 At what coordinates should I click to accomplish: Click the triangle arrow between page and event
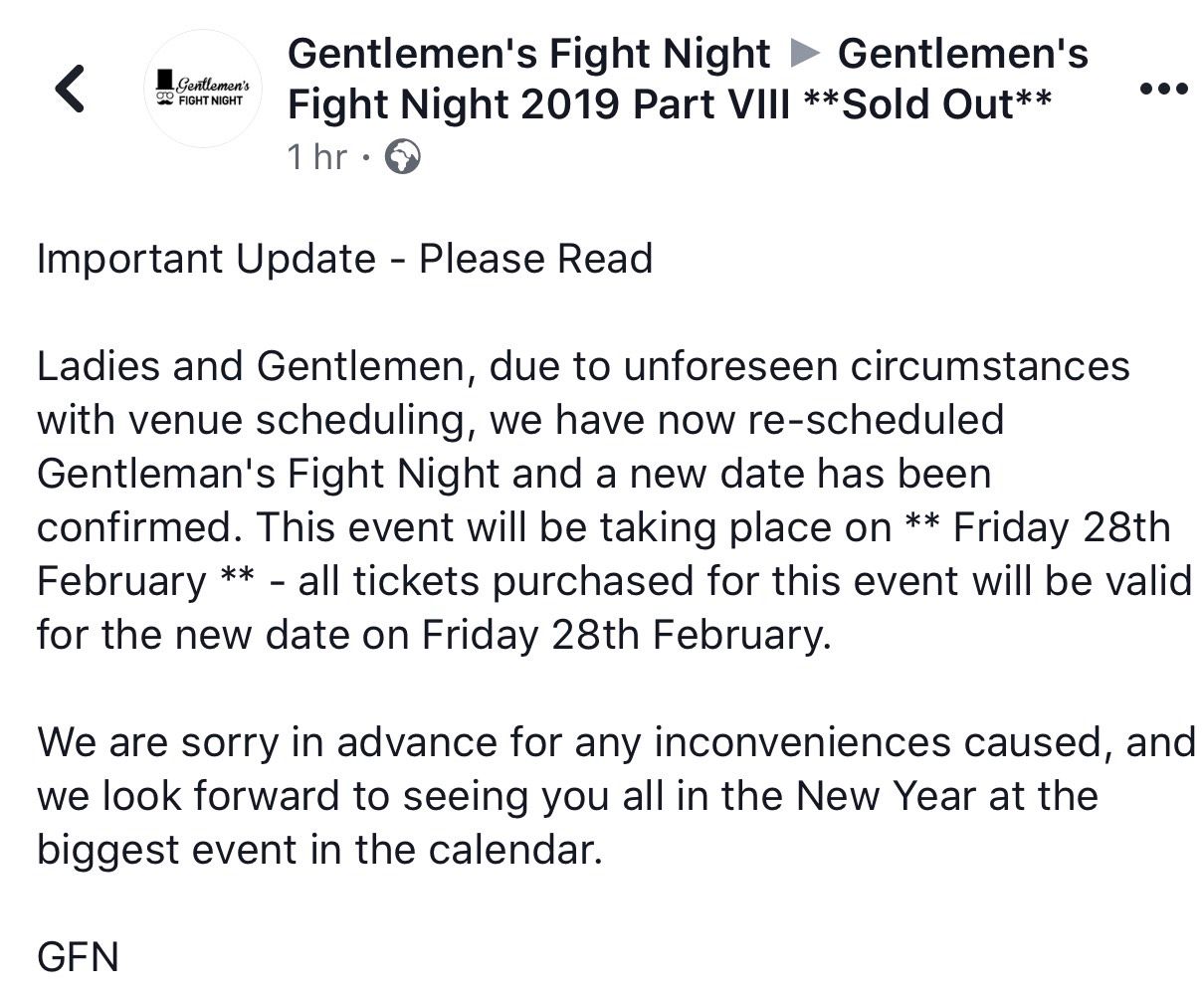click(x=804, y=55)
